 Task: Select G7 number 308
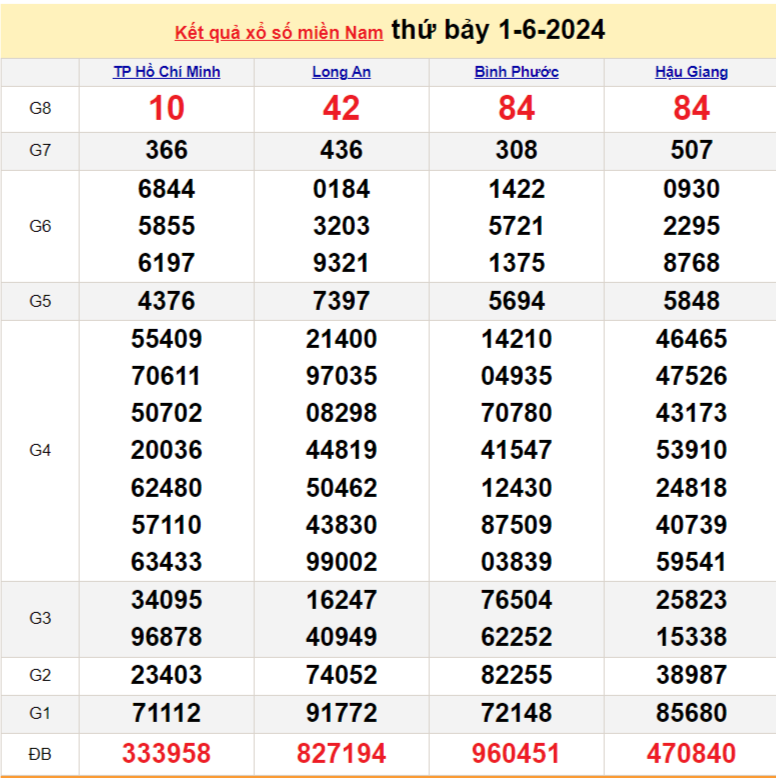(x=517, y=150)
